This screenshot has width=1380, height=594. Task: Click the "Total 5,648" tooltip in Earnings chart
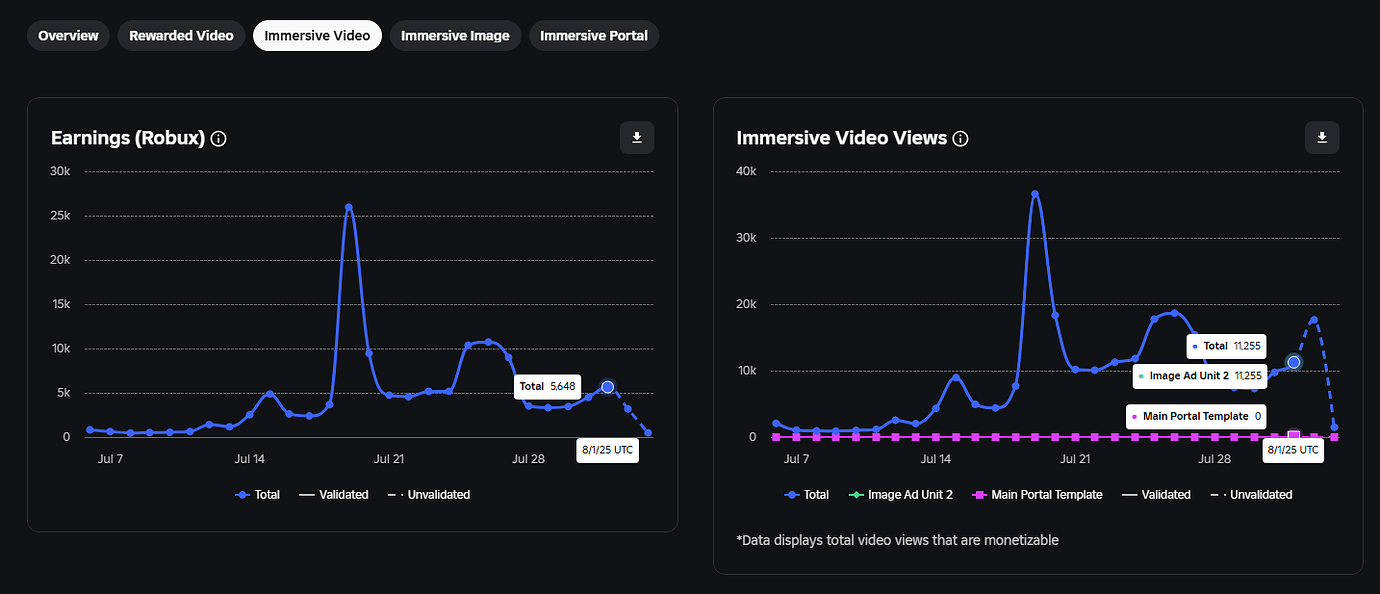546,386
